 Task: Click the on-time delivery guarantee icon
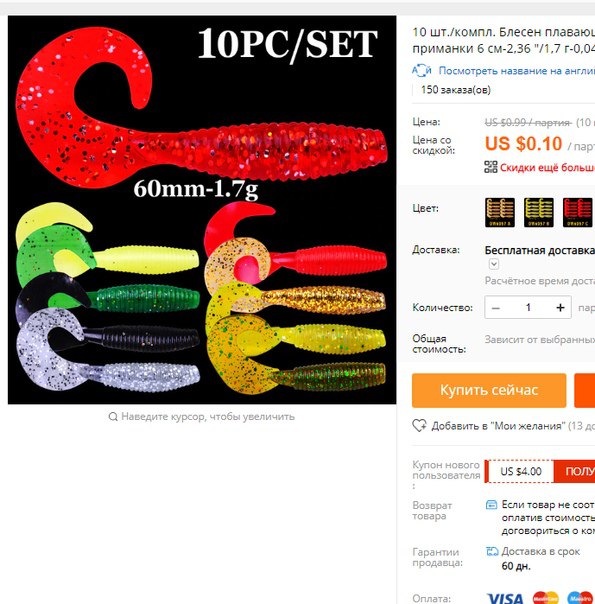pyautogui.click(x=492, y=551)
